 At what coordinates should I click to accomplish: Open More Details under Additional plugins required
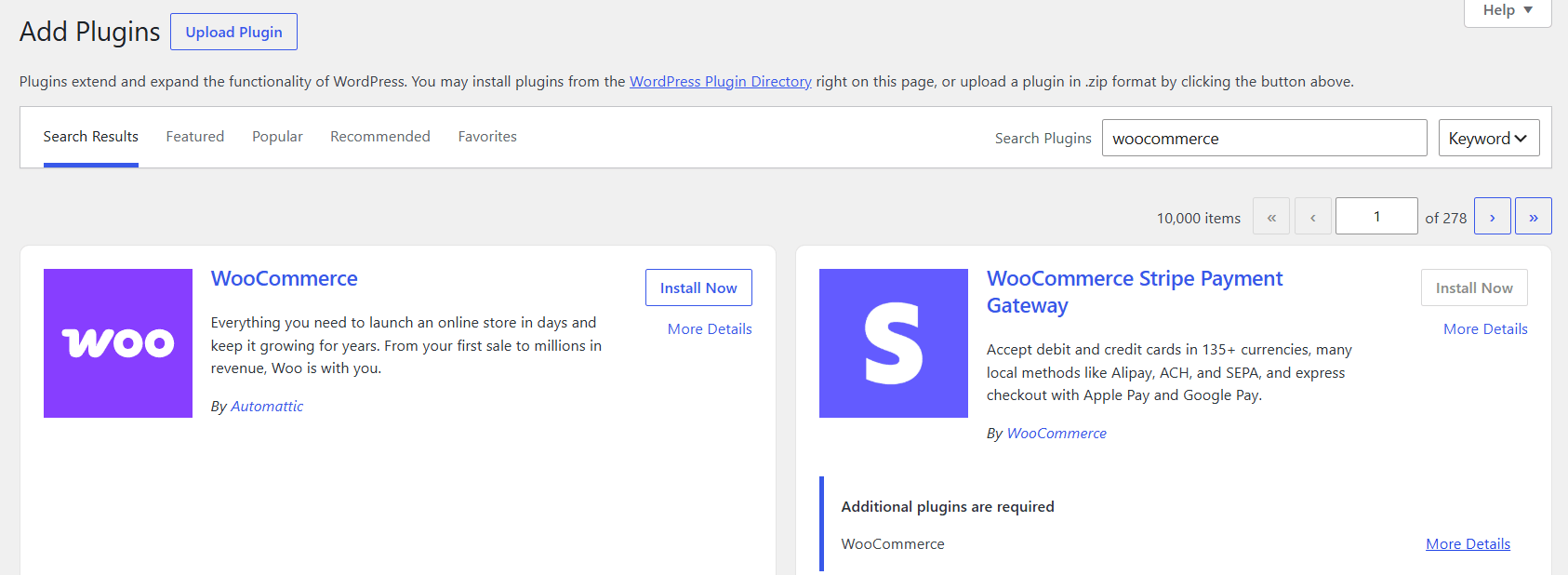click(x=1468, y=544)
